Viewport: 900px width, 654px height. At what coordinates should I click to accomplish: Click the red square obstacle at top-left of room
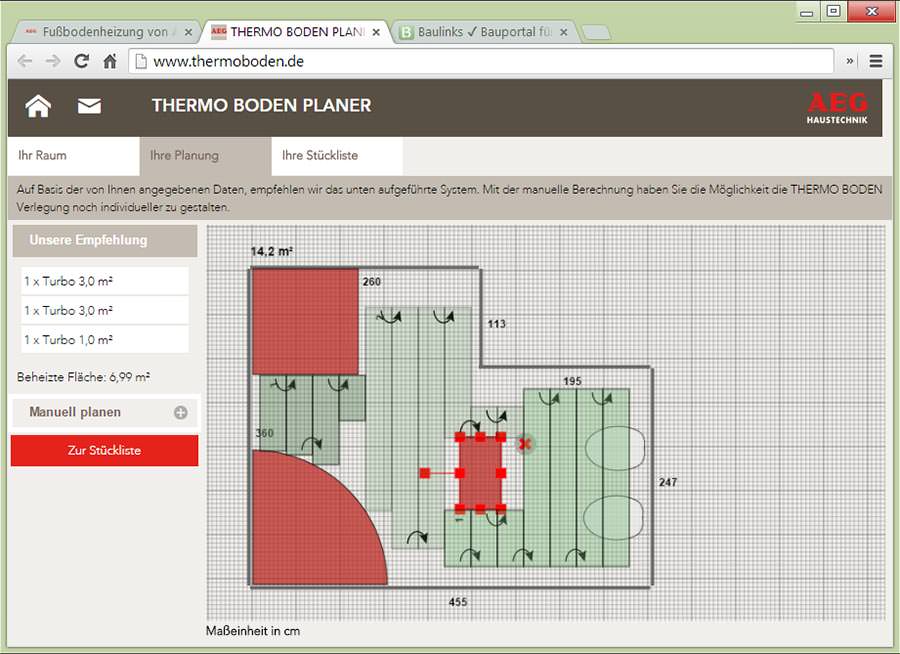(x=305, y=322)
